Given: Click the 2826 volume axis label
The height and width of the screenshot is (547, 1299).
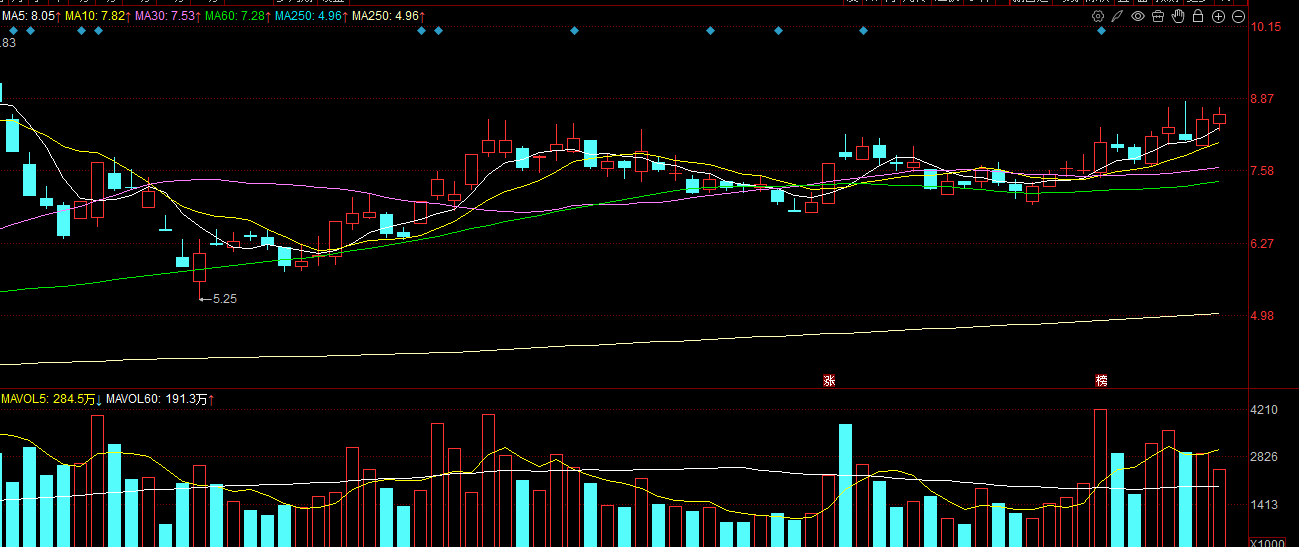Looking at the screenshot, I should click(1265, 458).
